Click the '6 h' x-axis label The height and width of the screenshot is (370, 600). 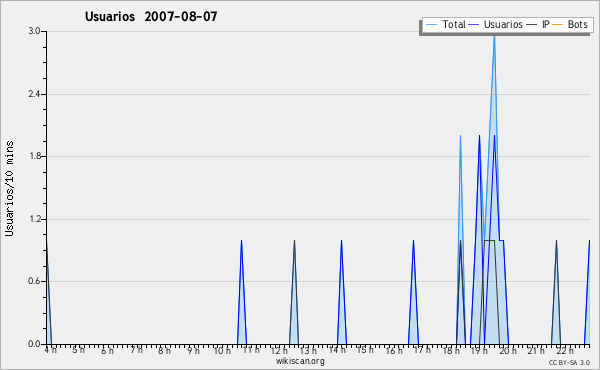point(108,350)
